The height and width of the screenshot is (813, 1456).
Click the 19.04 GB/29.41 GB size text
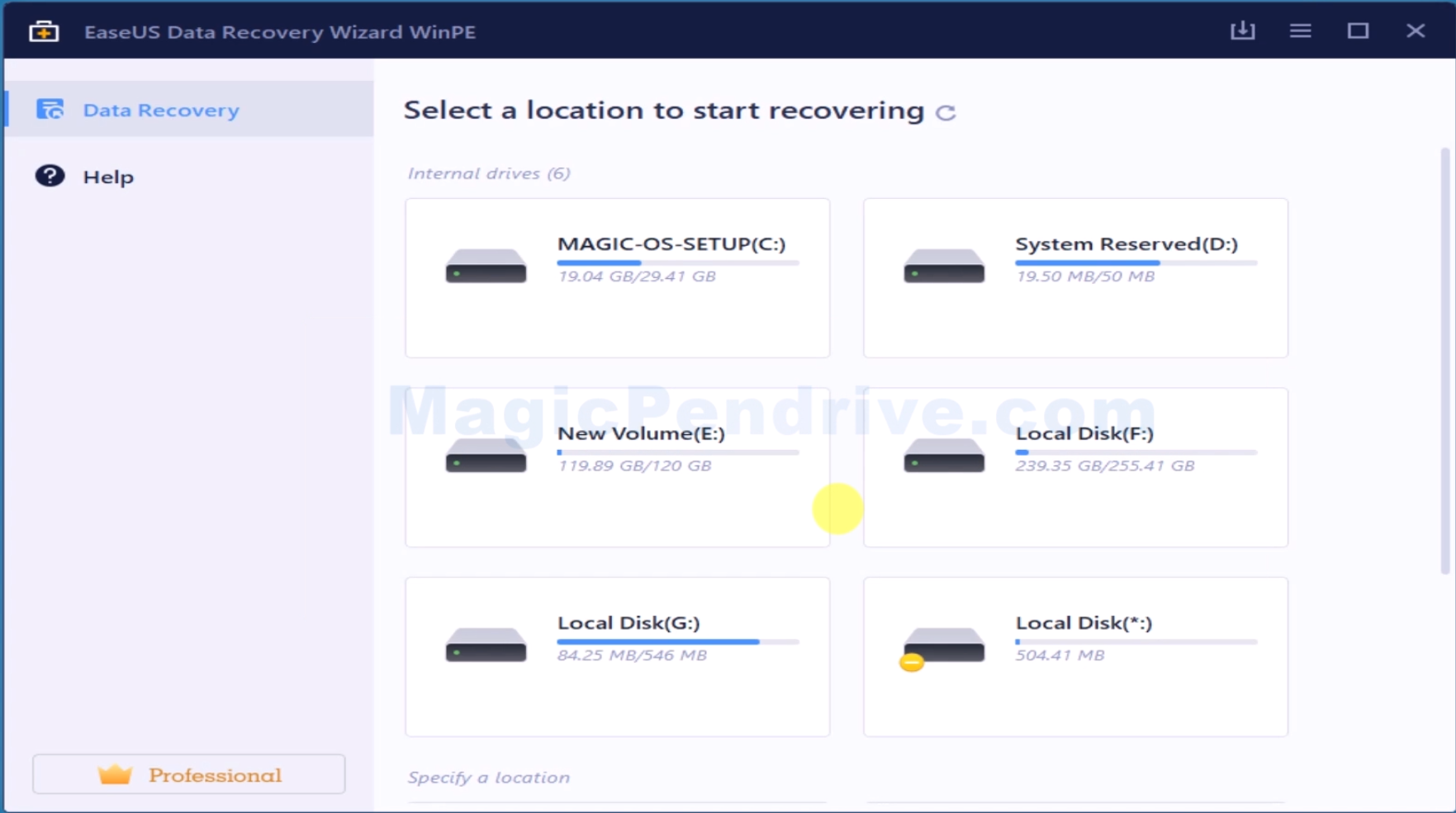tap(637, 277)
